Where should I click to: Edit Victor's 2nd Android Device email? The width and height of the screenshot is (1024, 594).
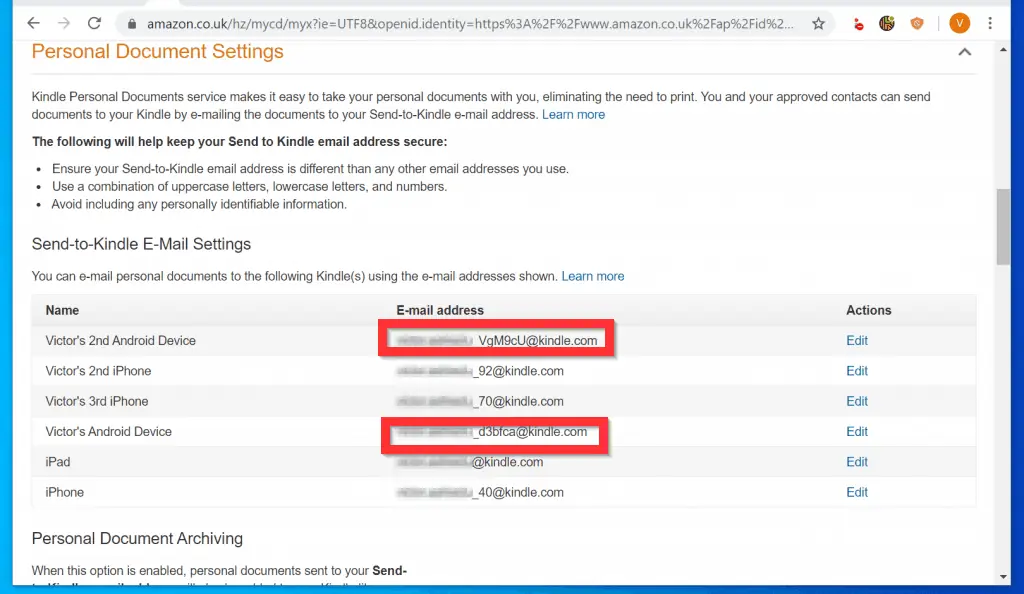(856, 341)
